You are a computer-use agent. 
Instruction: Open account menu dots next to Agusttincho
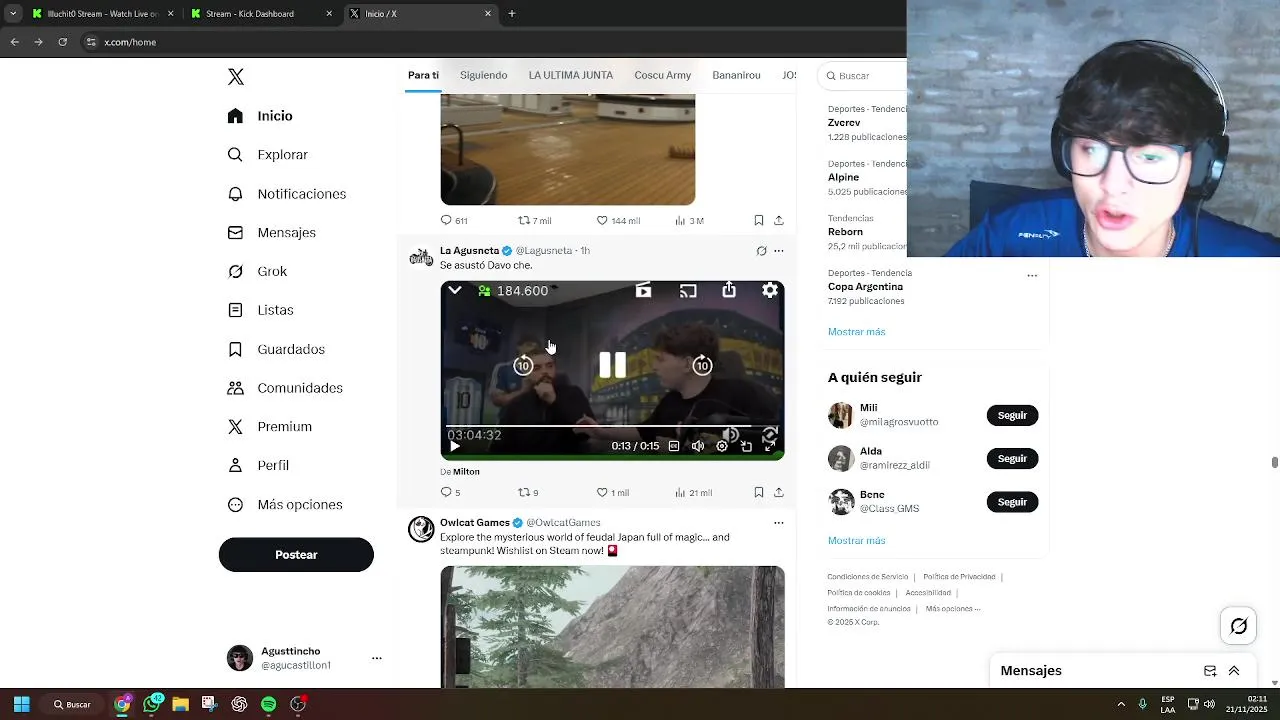tap(377, 658)
